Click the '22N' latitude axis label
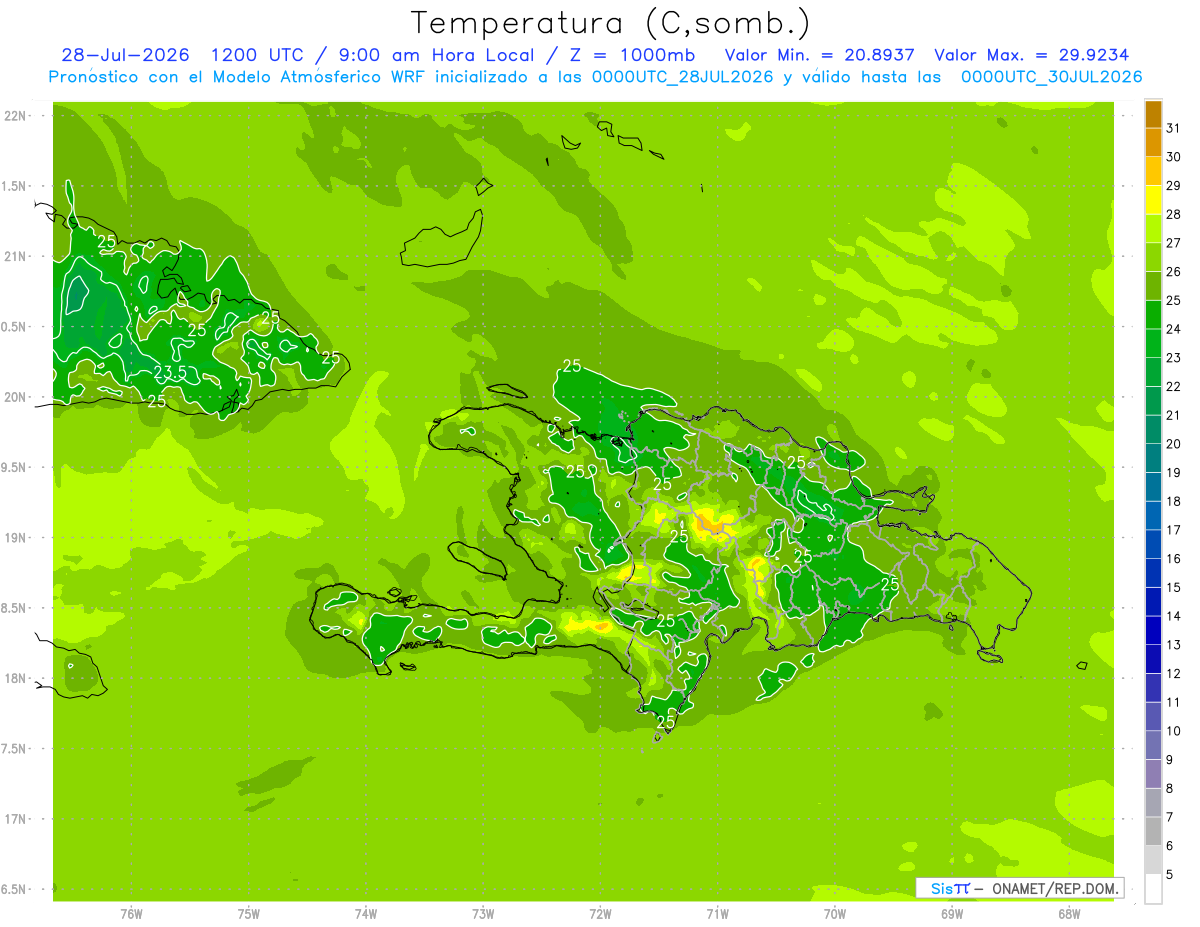The width and height of the screenshot is (1200, 927). point(16,116)
